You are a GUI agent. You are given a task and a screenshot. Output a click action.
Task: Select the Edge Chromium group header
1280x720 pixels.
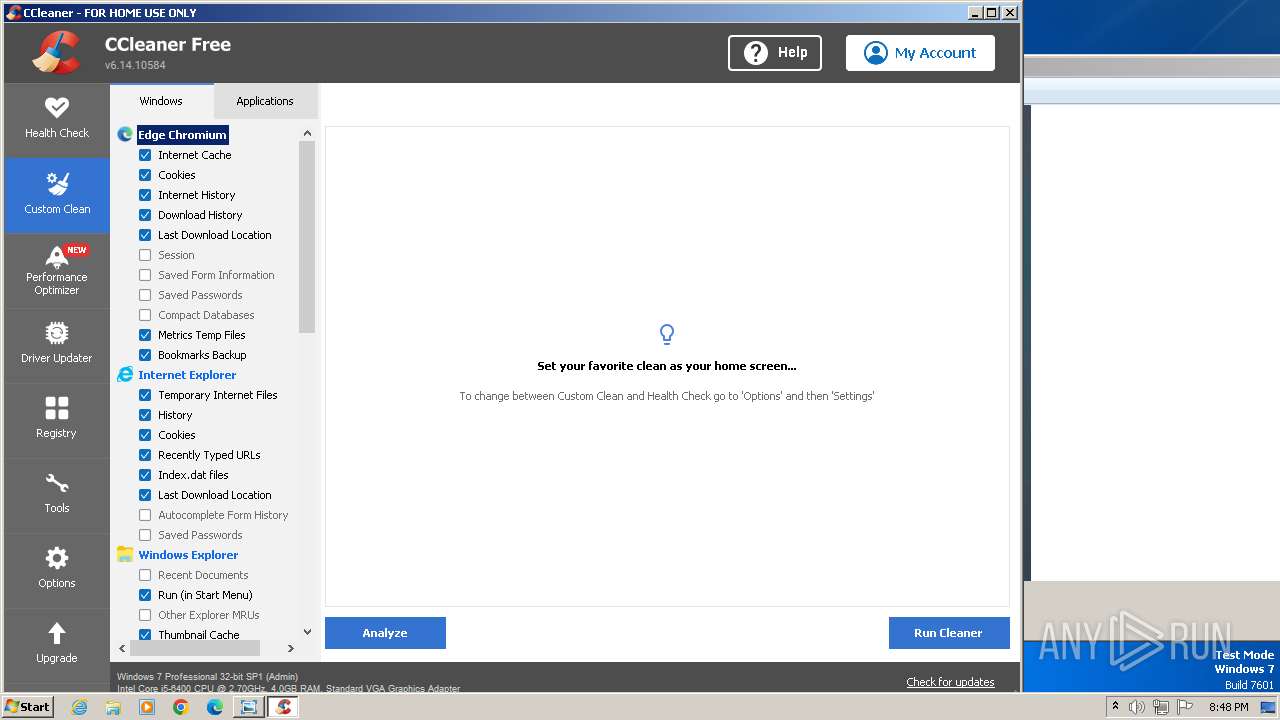[182, 135]
